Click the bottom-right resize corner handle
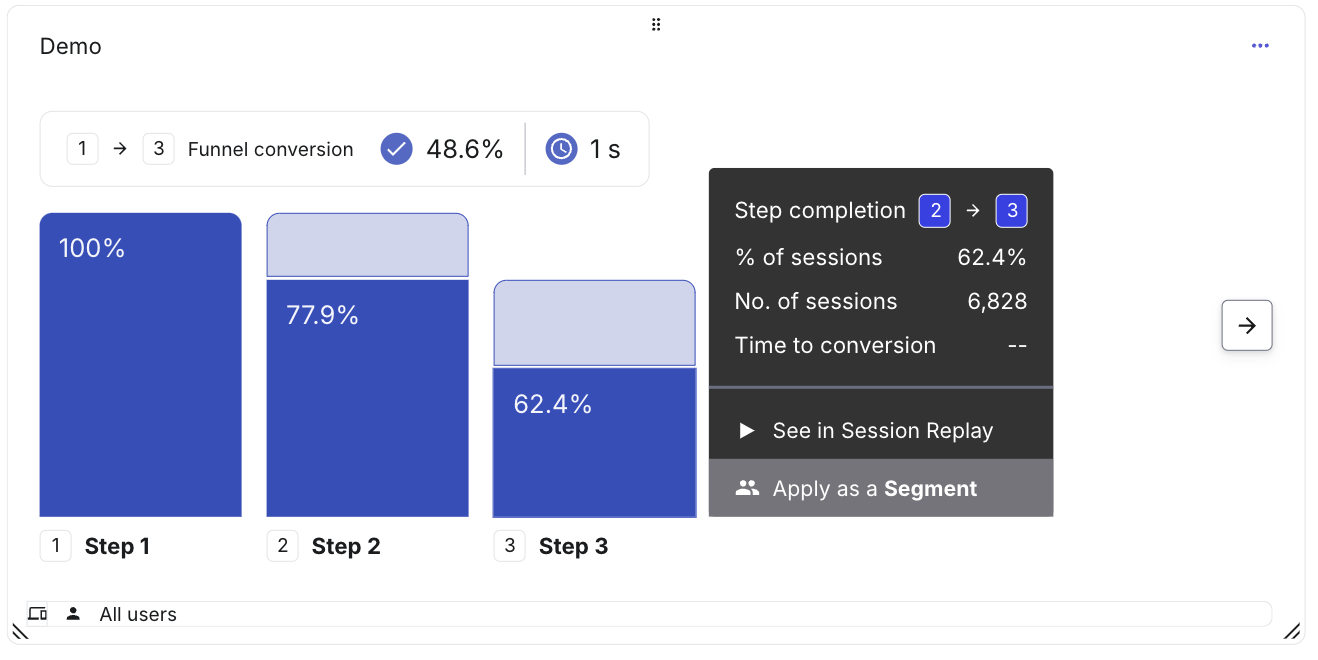This screenshot has height=660, width=1318. point(1292,631)
